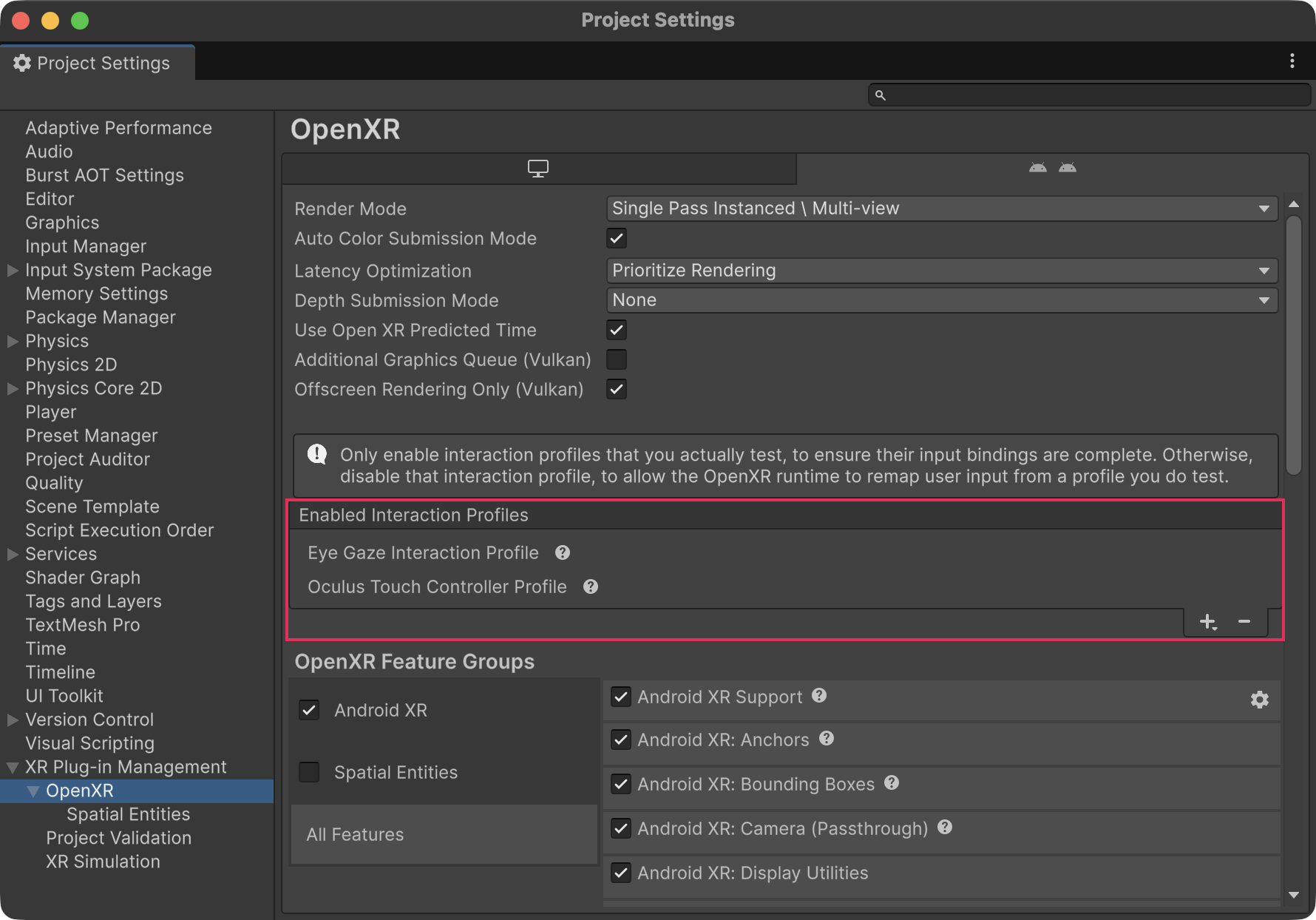The width and height of the screenshot is (1316, 920).
Task: Open Project Validation page
Action: (118, 838)
